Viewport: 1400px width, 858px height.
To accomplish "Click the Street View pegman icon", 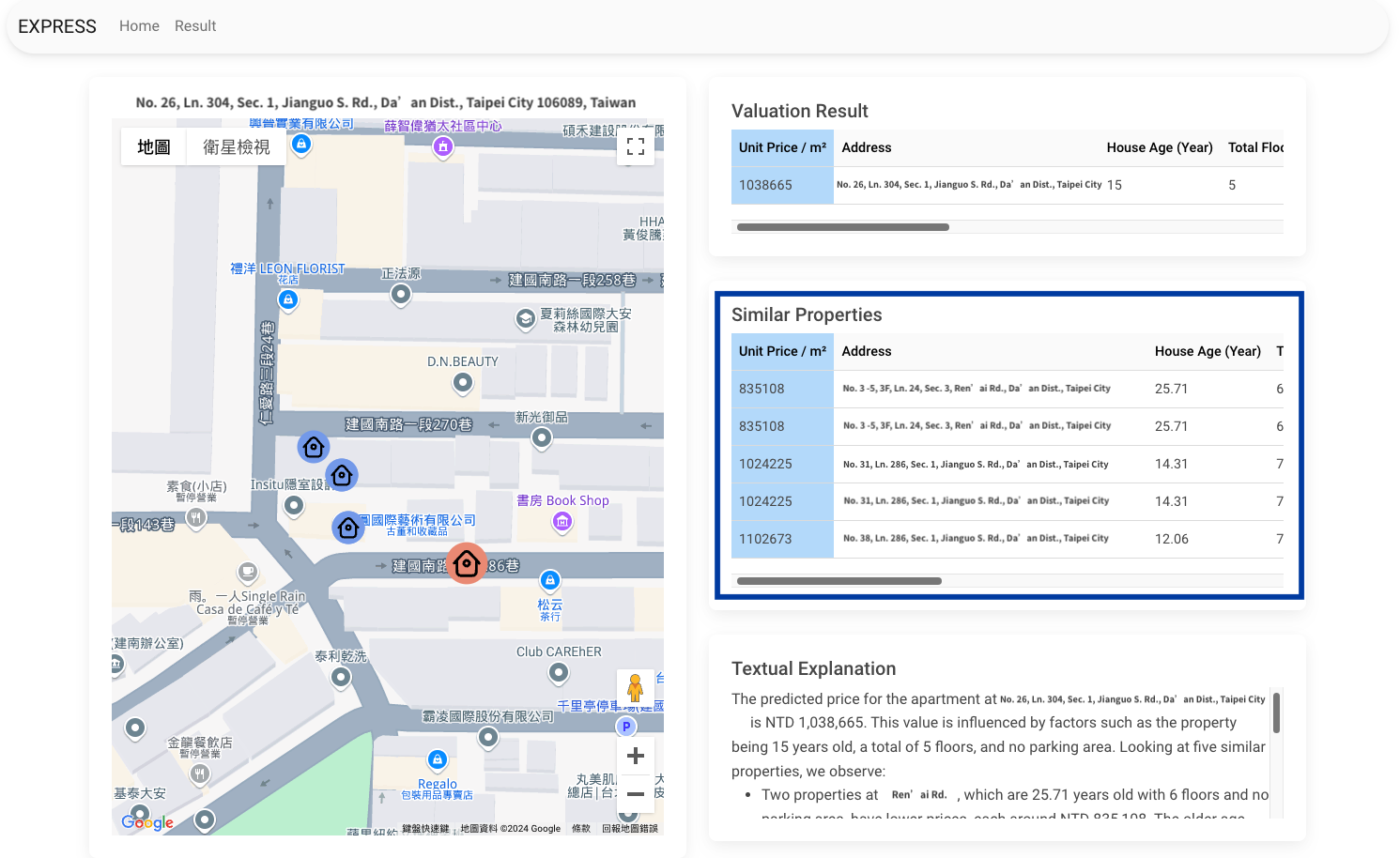I will coord(635,688).
